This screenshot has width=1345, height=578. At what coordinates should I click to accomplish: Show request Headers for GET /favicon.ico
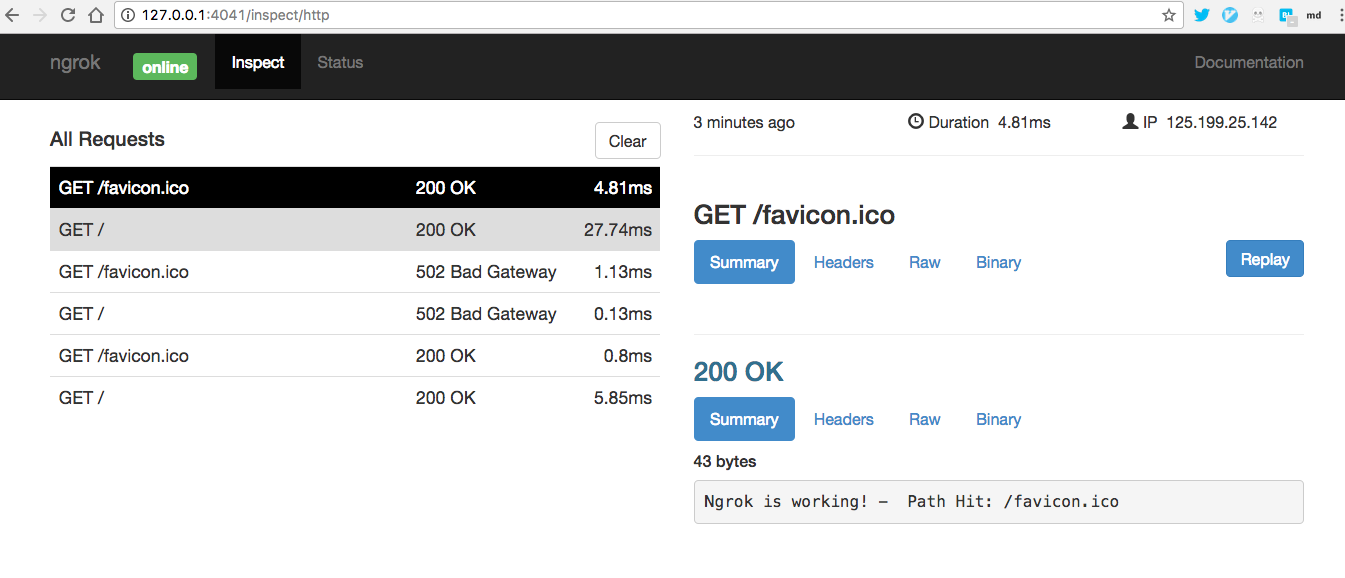(843, 262)
